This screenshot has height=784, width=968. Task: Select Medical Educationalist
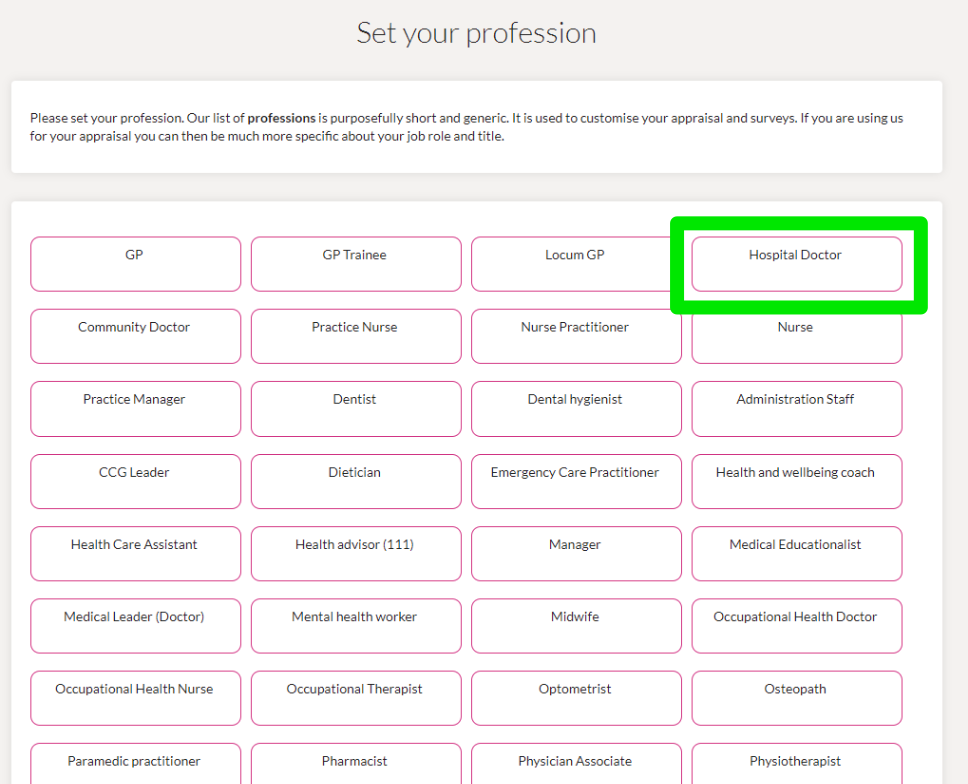pyautogui.click(x=796, y=554)
